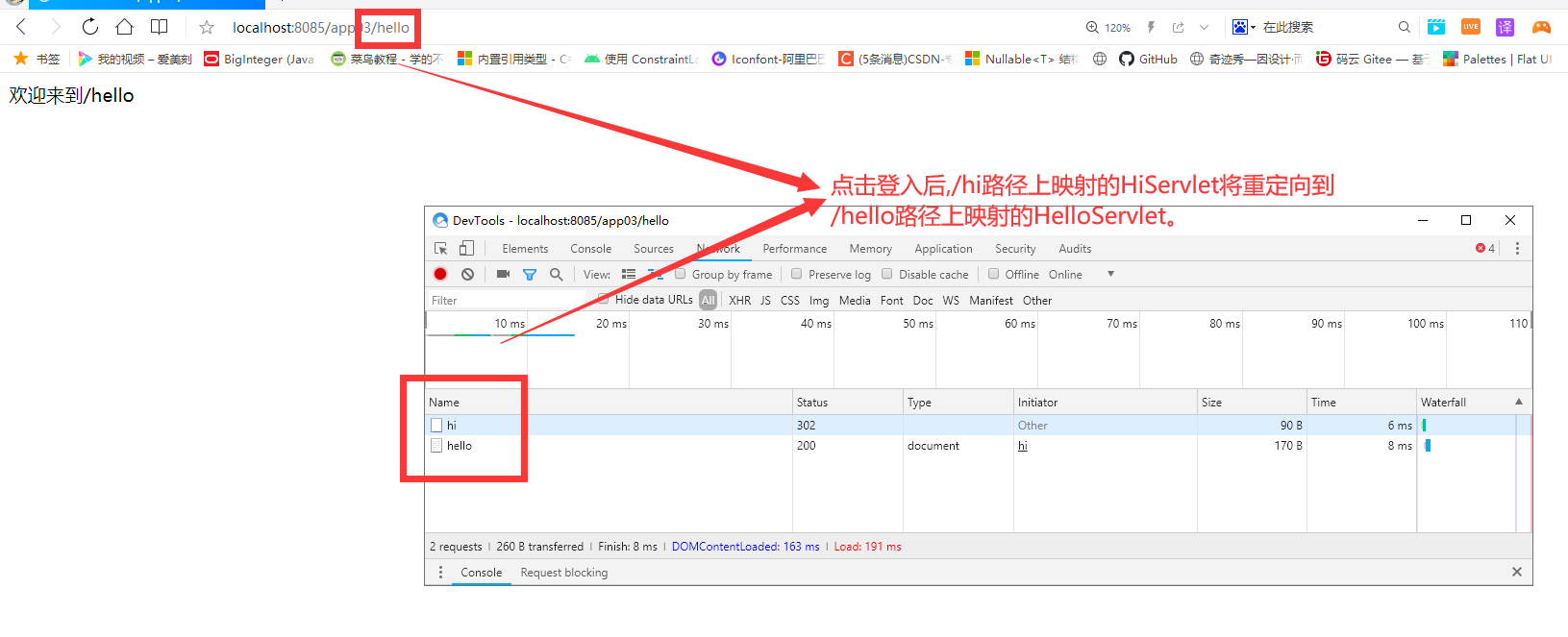The image size is (1568, 637).
Task: Switch to the Sources tab
Action: [654, 248]
